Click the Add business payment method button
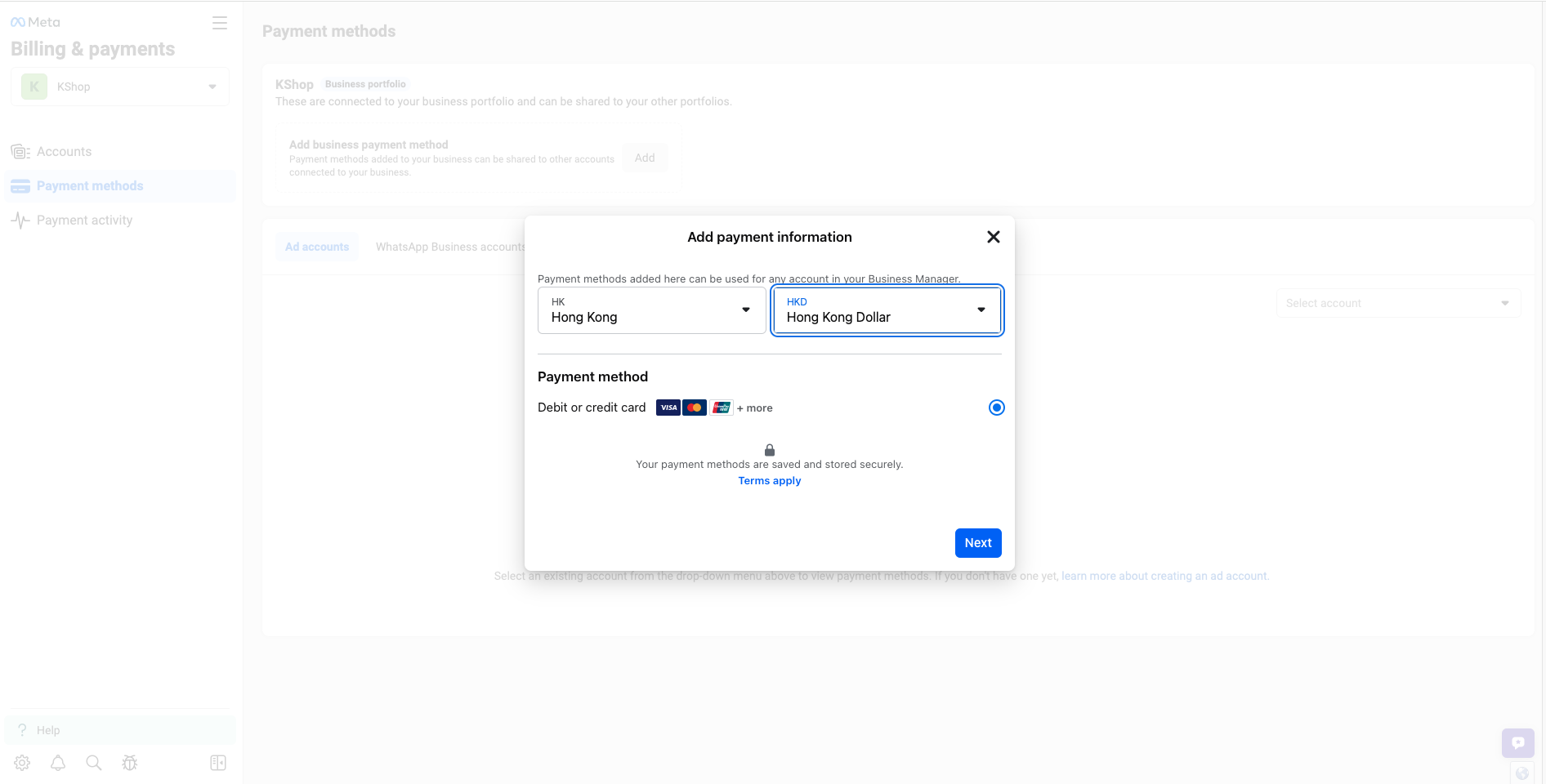The height and width of the screenshot is (784, 1546). click(x=645, y=158)
